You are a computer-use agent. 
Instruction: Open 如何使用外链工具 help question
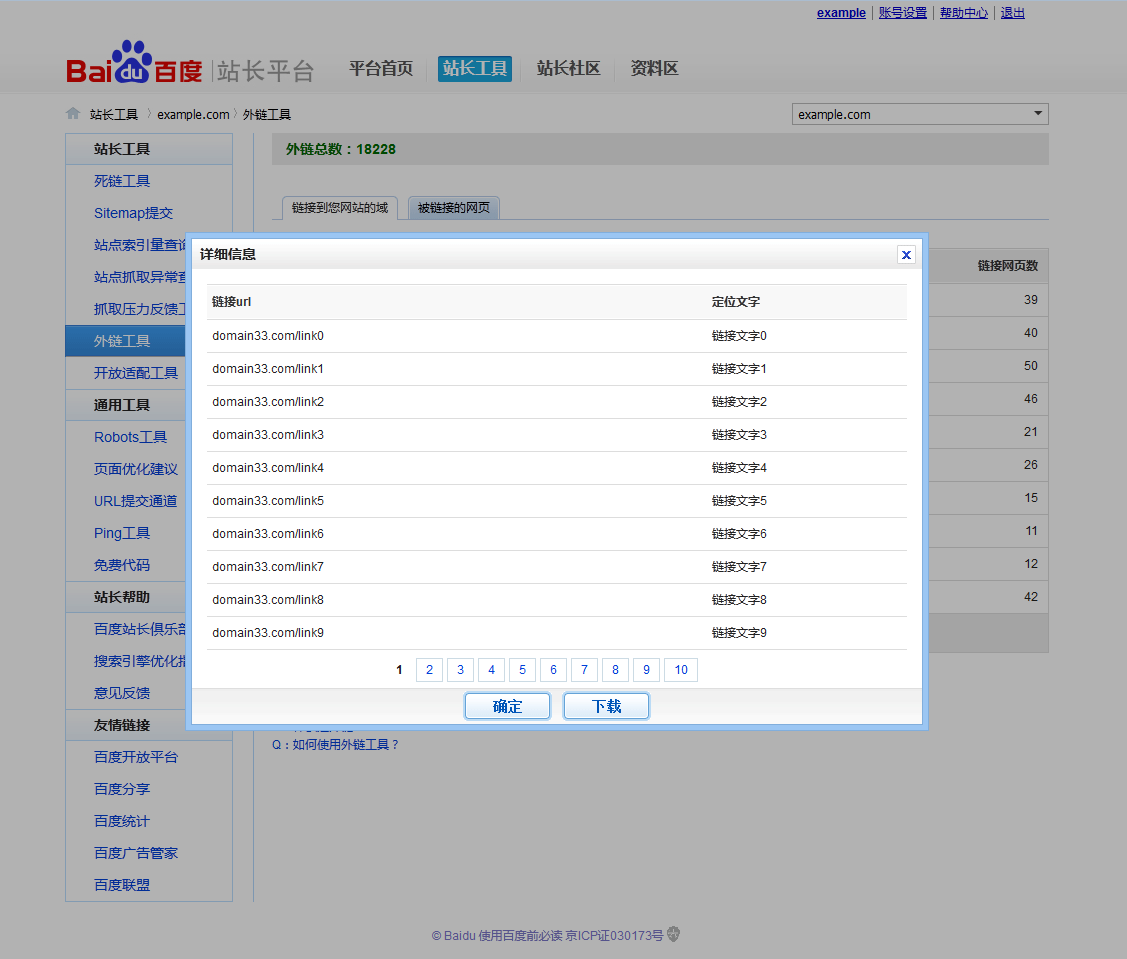pyautogui.click(x=336, y=744)
